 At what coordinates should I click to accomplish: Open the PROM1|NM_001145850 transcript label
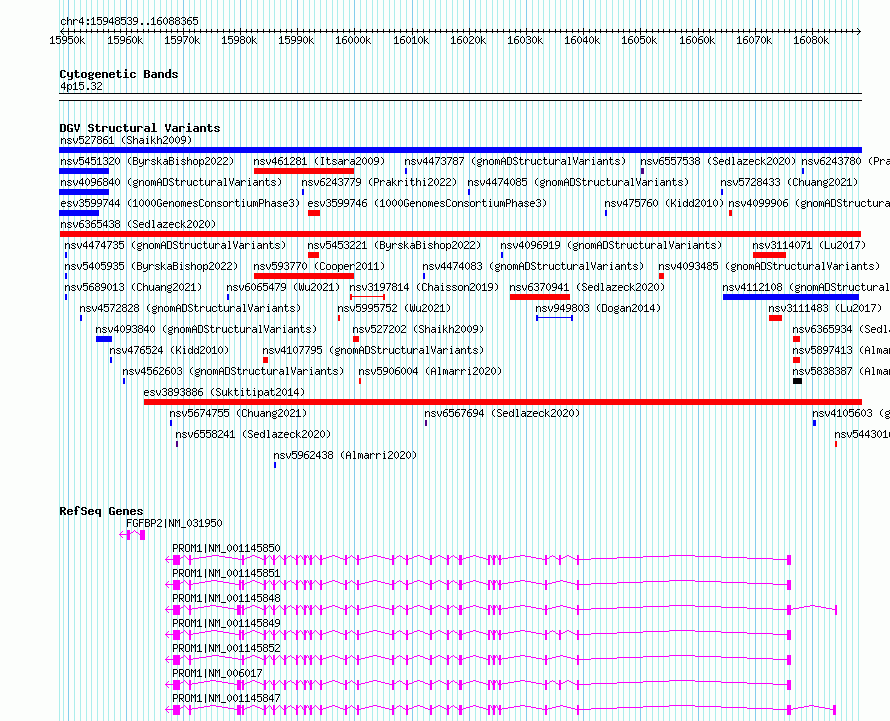[226, 548]
